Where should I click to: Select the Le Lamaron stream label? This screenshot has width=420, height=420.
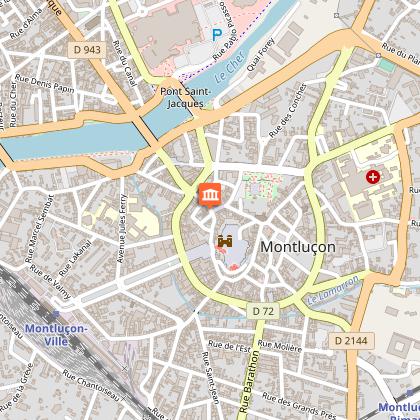[x=333, y=290]
